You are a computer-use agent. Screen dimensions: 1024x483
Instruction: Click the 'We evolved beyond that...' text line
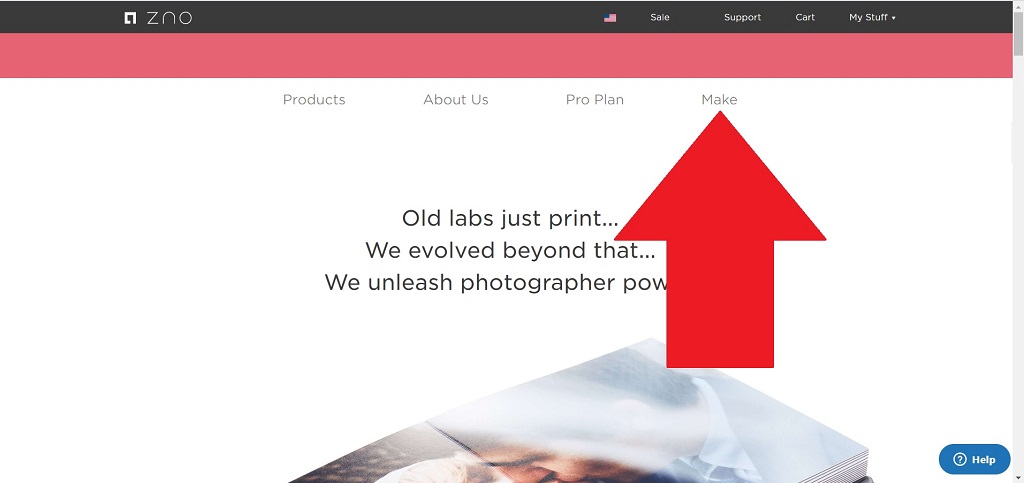click(x=509, y=250)
